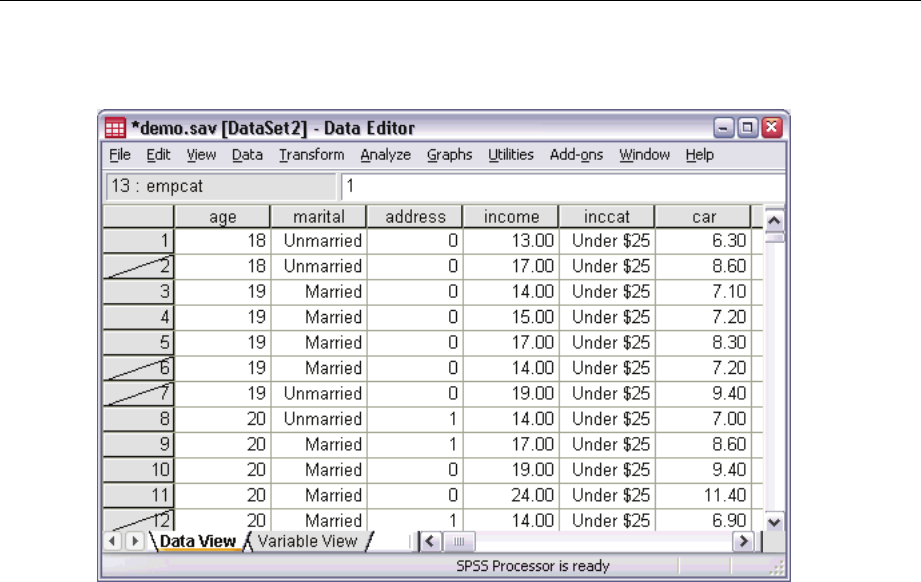This screenshot has height=582, width=921.
Task: Close the Data Editor window
Action: (x=771, y=127)
